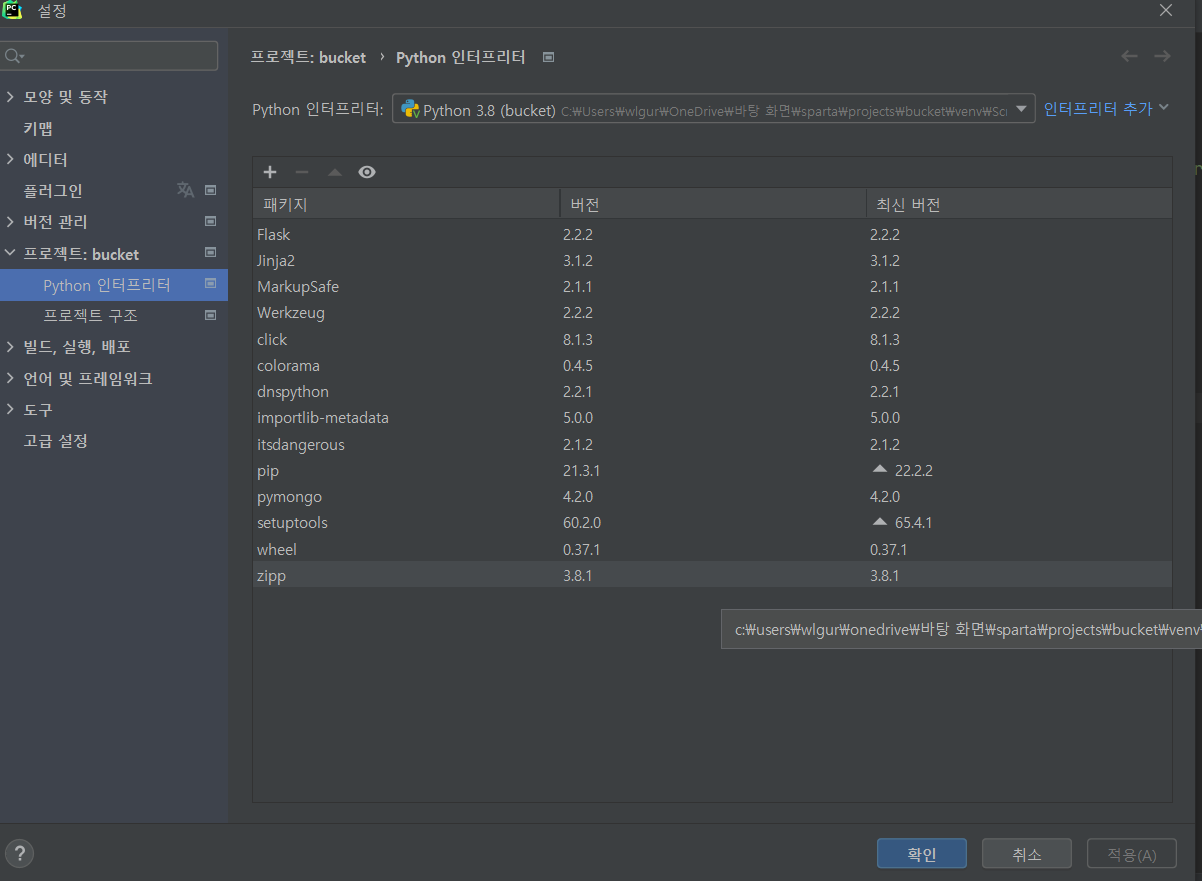1202x881 pixels.
Task: Select the importlib-metadata package row
Action: click(x=712, y=418)
